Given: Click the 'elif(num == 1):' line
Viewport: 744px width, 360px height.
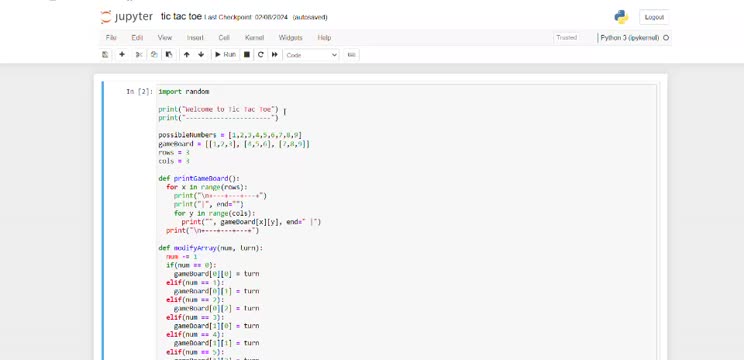Looking at the screenshot, I should (195, 283).
